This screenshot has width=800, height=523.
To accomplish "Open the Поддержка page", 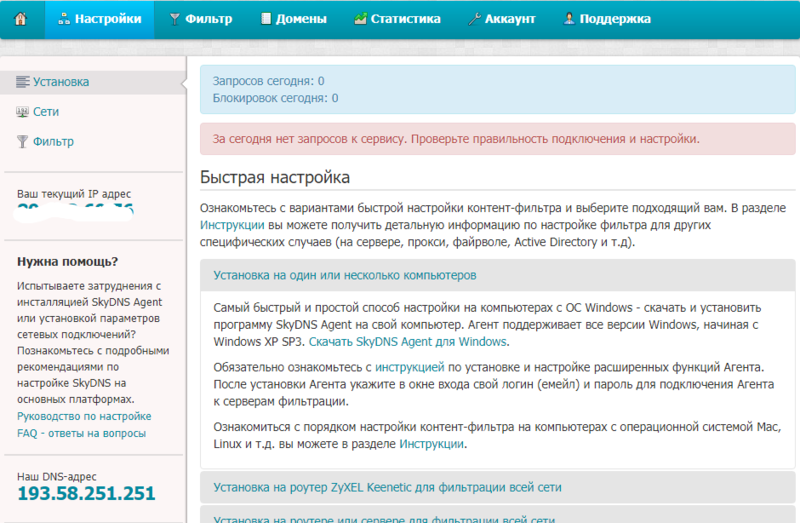I will (x=607, y=18).
